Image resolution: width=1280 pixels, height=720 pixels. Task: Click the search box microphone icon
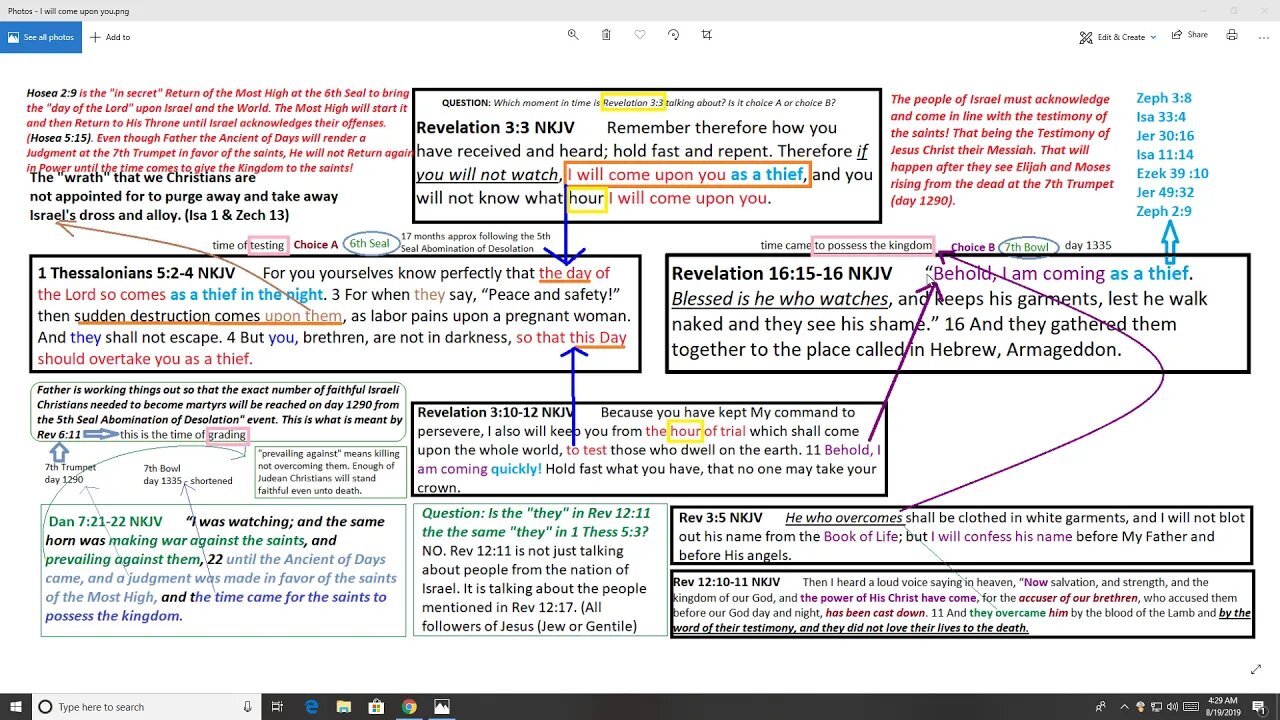(248, 706)
